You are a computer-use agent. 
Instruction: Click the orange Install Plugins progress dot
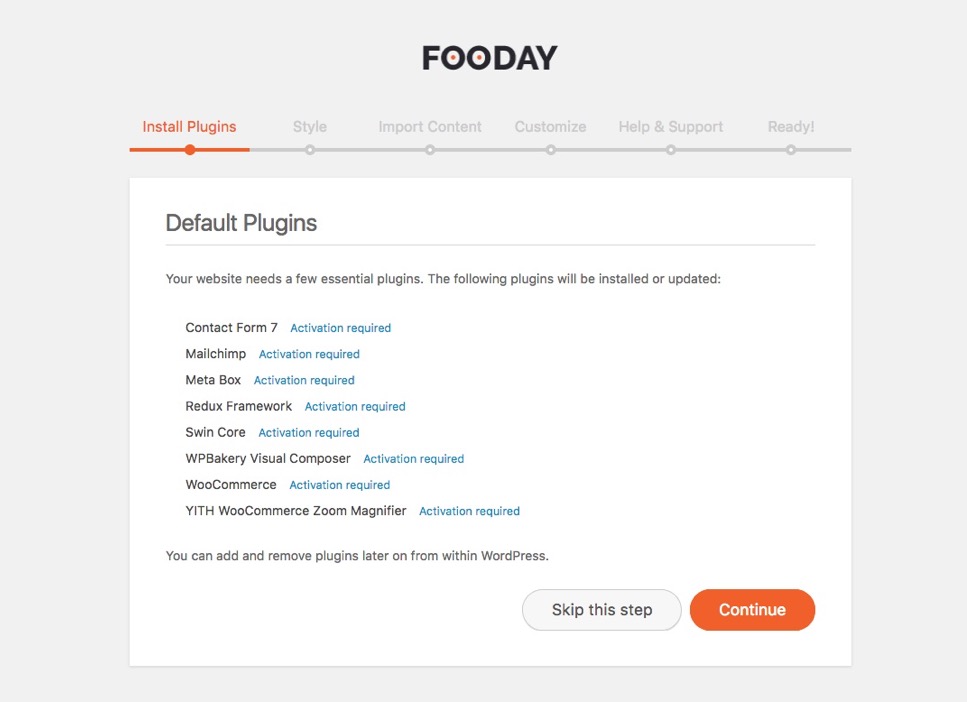click(x=190, y=149)
